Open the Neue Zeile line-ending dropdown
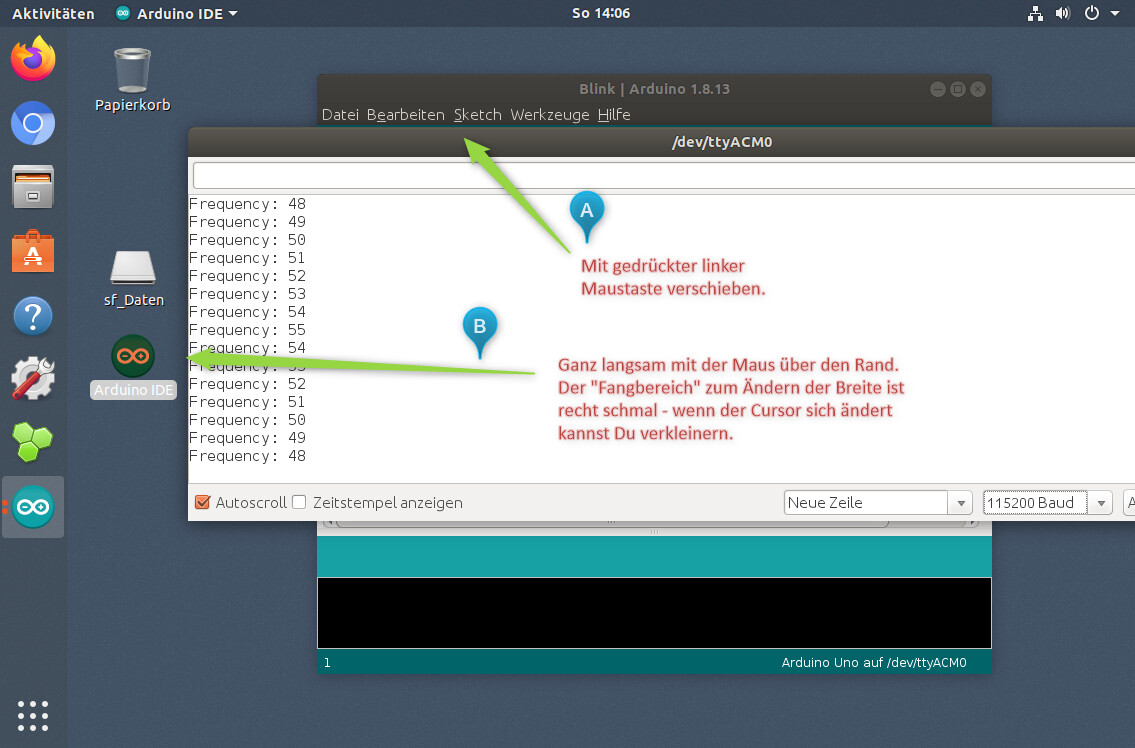The image size is (1135, 748). [959, 502]
